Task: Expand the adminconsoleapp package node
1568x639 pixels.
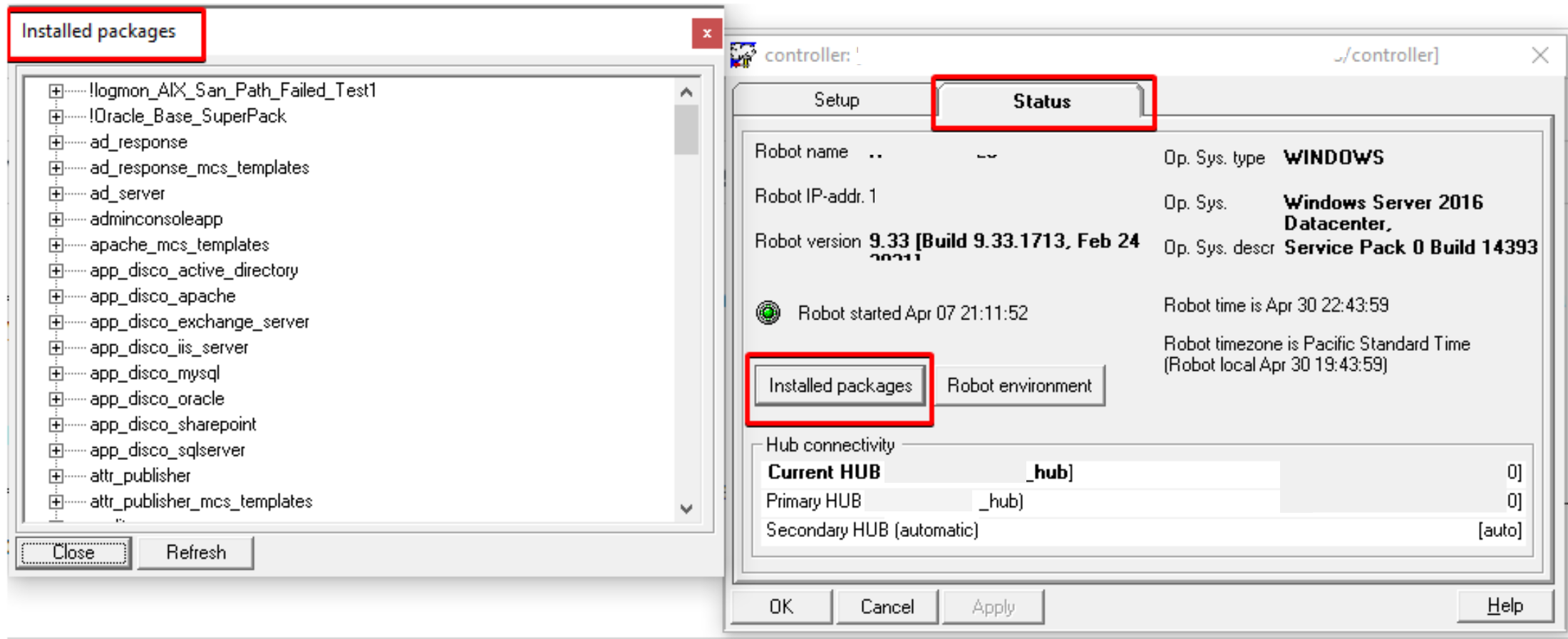Action: (x=56, y=219)
